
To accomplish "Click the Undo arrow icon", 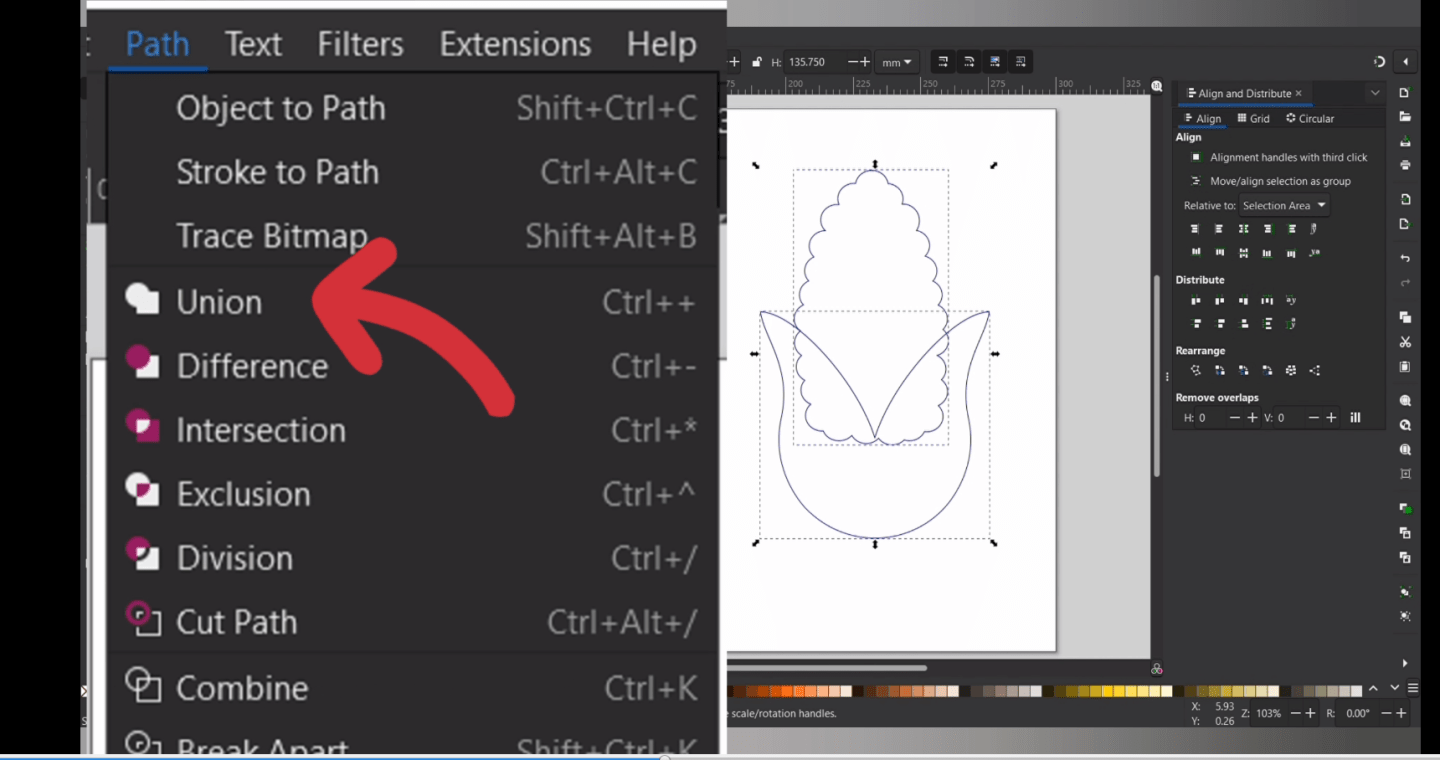I will (1405, 258).
